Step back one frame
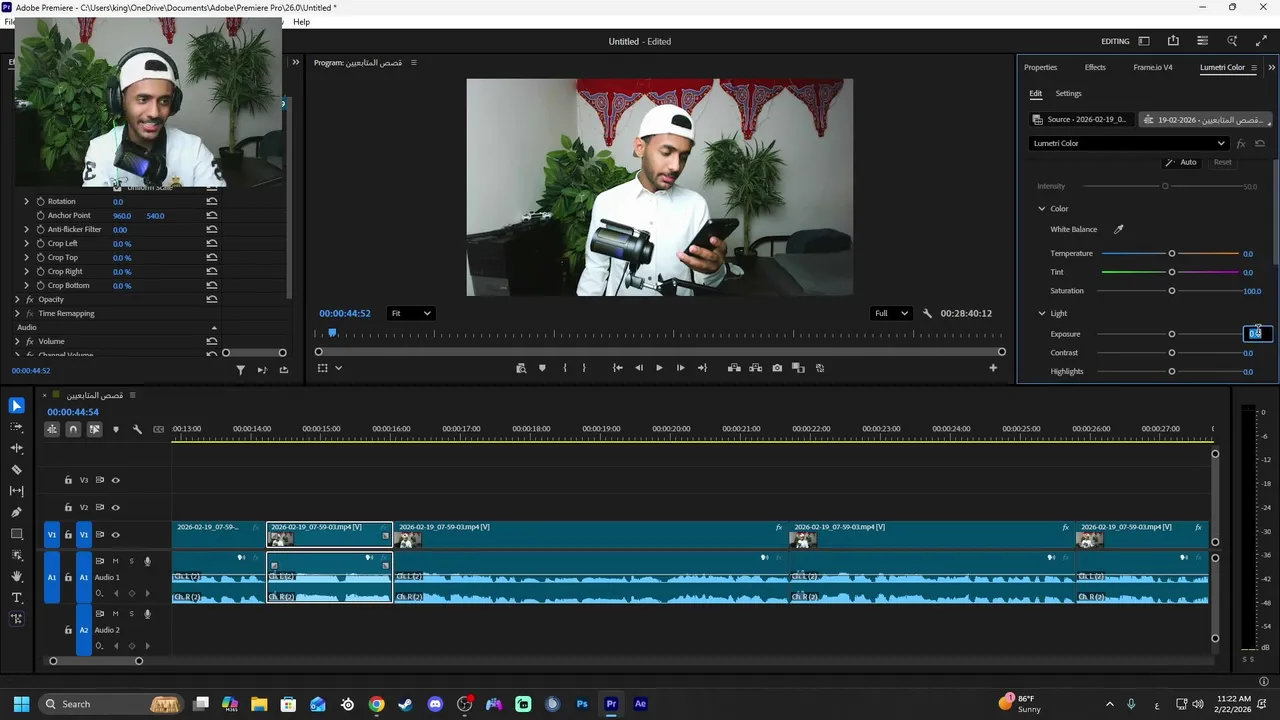1280x720 pixels. point(639,368)
